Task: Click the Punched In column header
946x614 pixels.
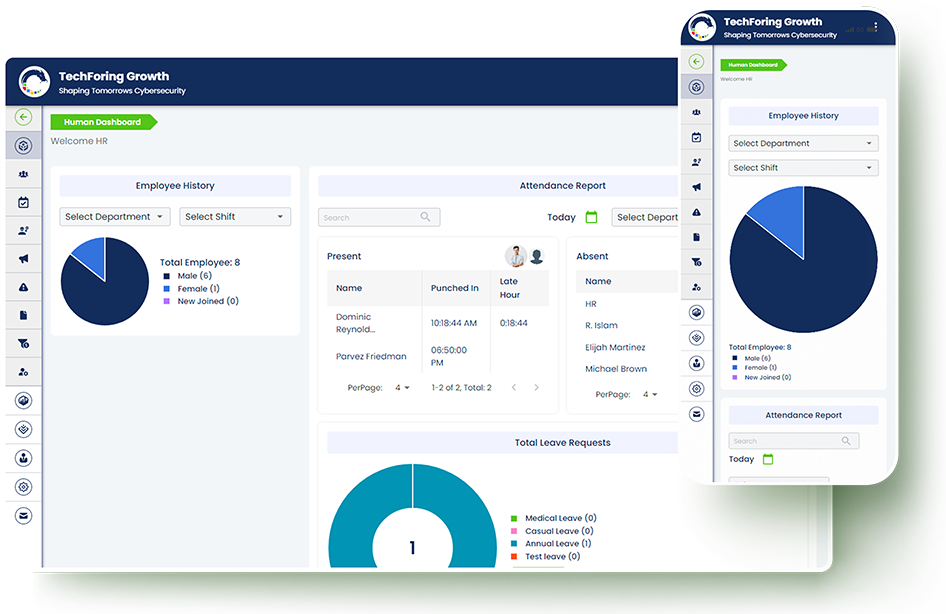Action: (x=455, y=288)
